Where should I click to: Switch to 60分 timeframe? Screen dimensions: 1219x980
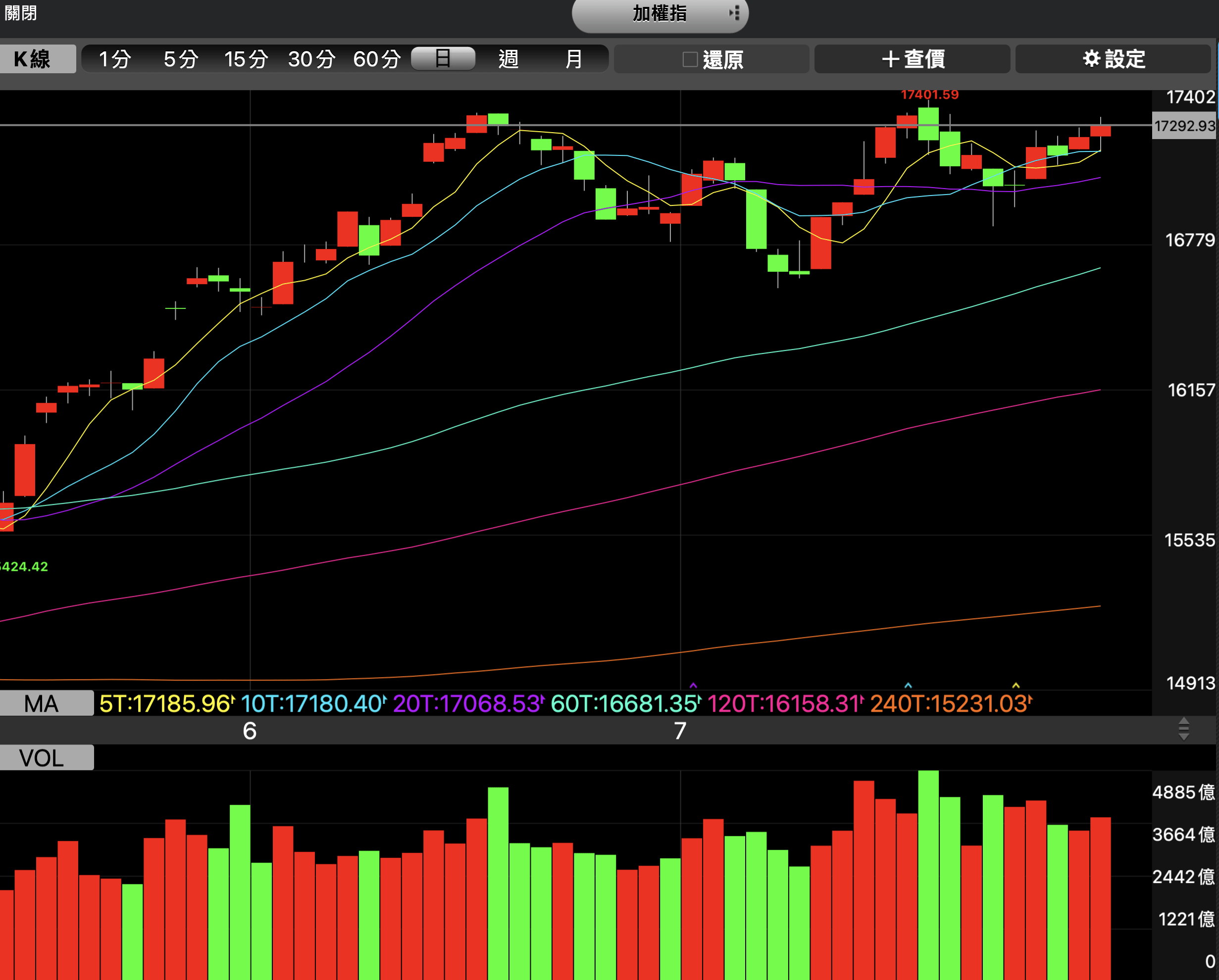(377, 59)
